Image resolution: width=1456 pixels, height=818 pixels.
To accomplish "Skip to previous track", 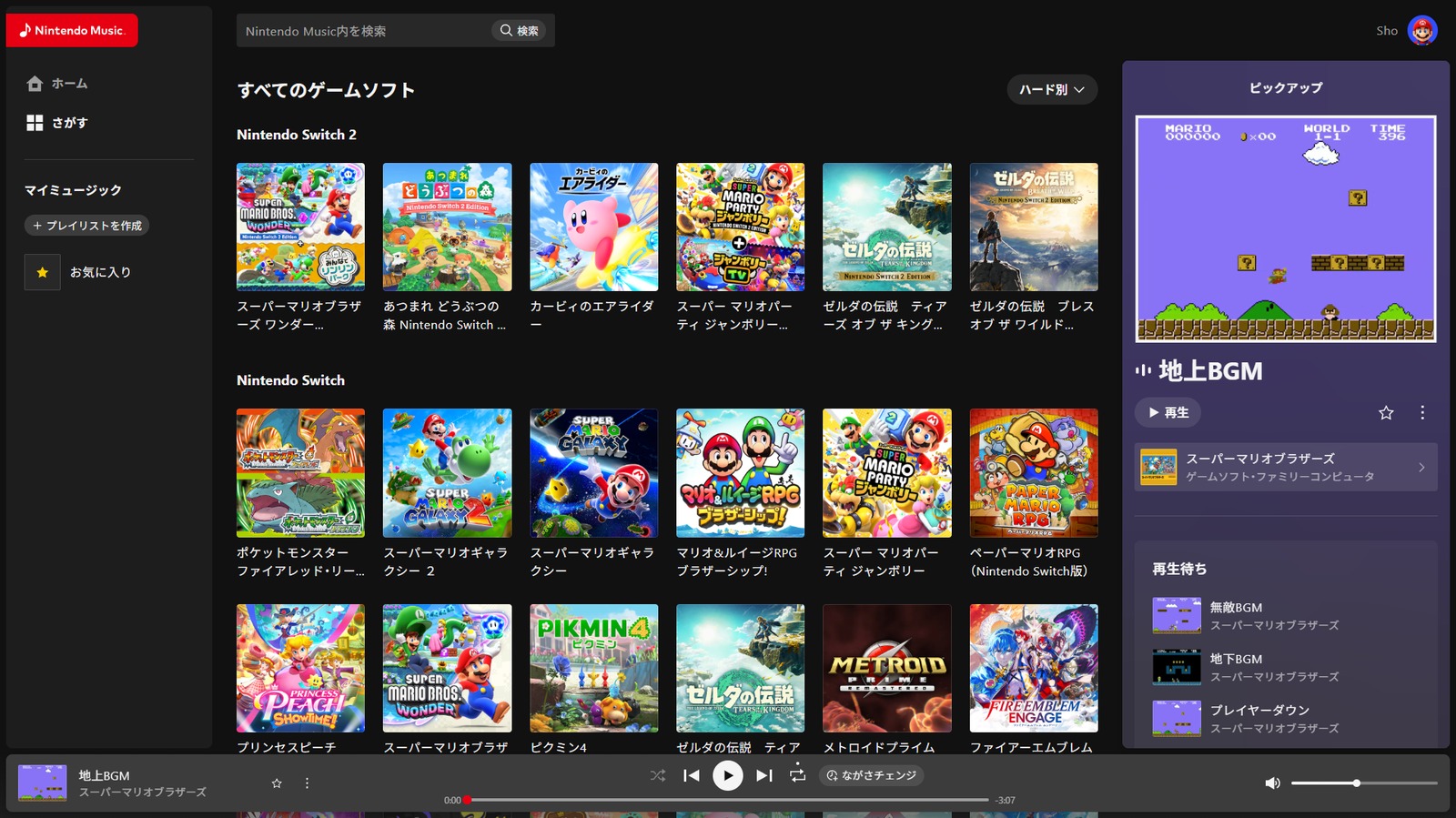I will tap(692, 775).
